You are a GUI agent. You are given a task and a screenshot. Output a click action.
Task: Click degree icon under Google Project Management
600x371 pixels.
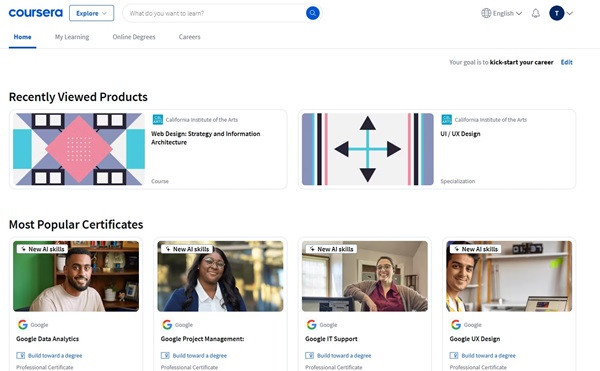(x=165, y=355)
